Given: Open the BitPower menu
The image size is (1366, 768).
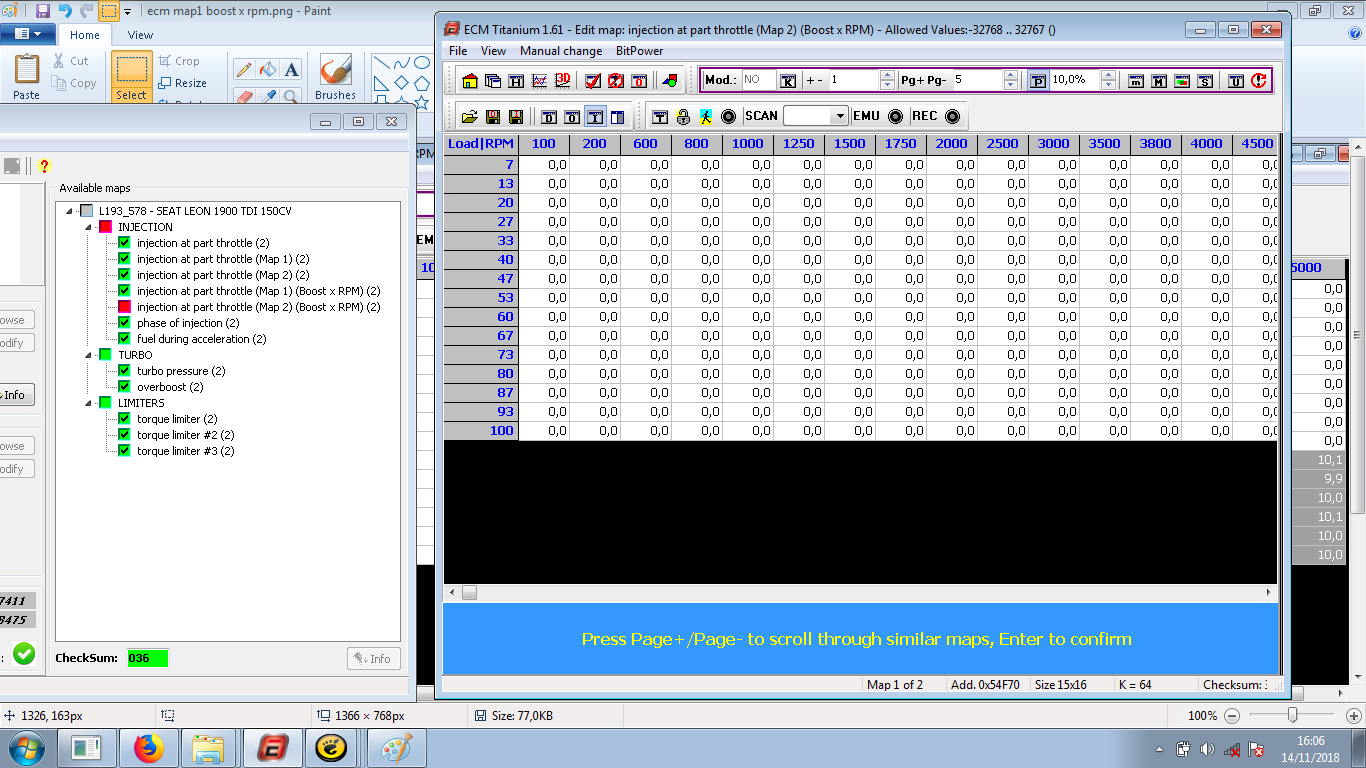Looking at the screenshot, I should pyautogui.click(x=639, y=51).
